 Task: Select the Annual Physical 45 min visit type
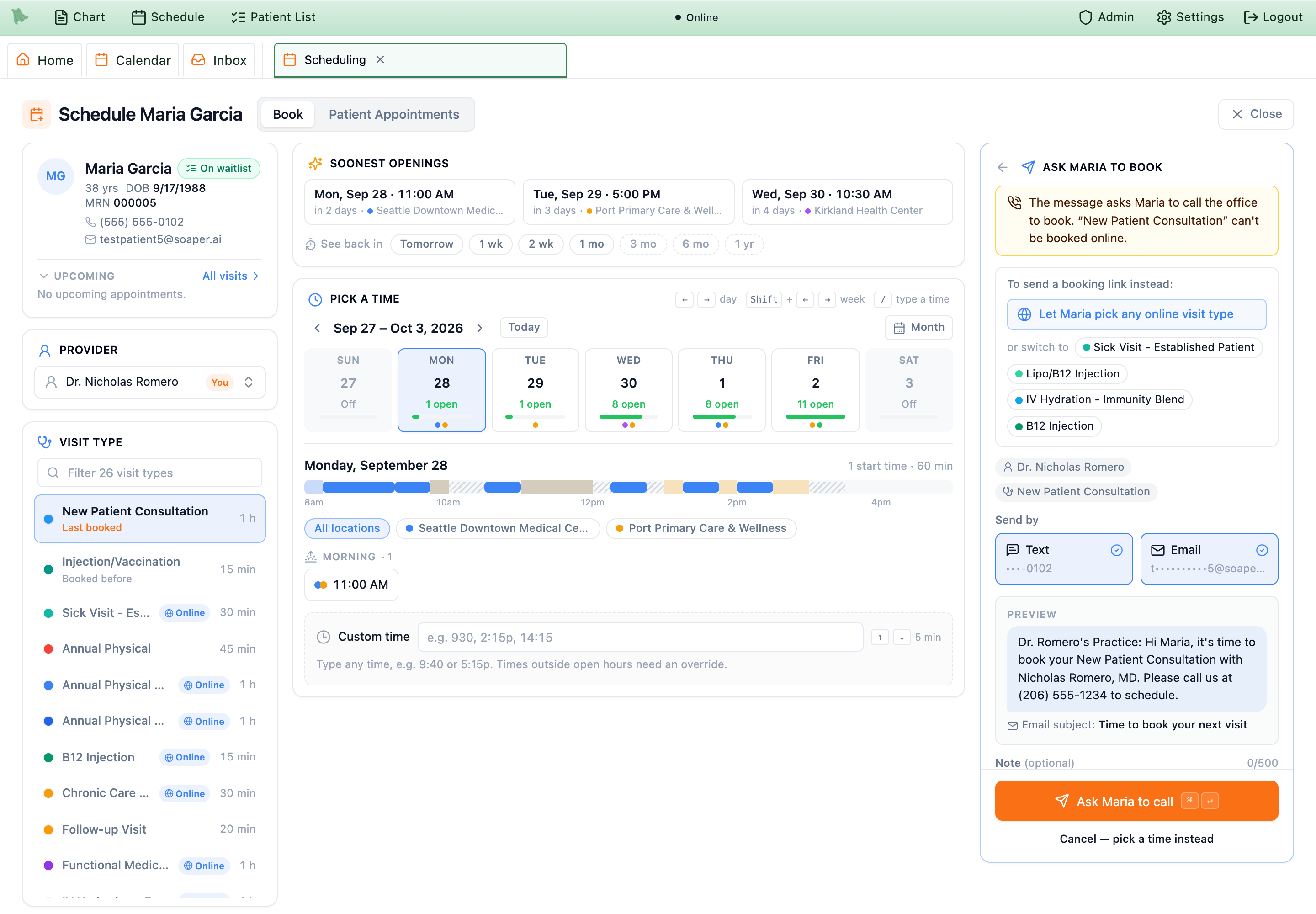[150, 649]
